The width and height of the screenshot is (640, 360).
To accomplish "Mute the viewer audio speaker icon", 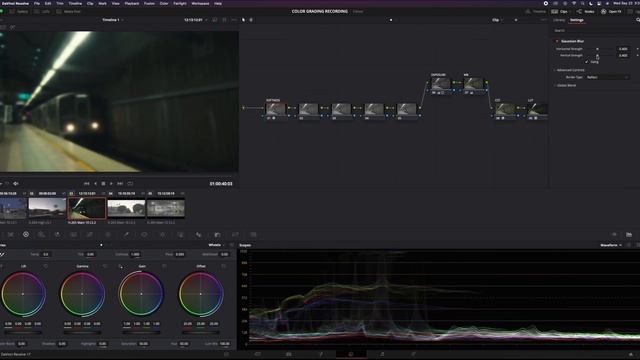I will pos(16,184).
